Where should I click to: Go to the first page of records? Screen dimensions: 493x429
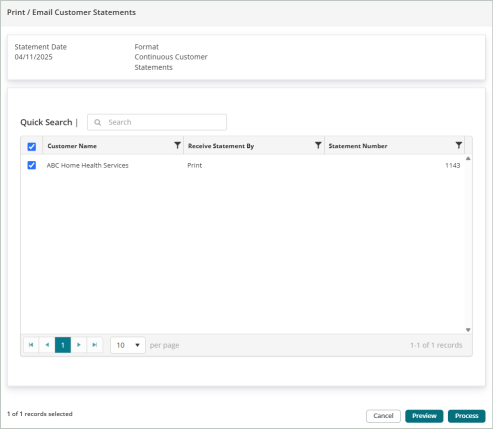pos(31,345)
